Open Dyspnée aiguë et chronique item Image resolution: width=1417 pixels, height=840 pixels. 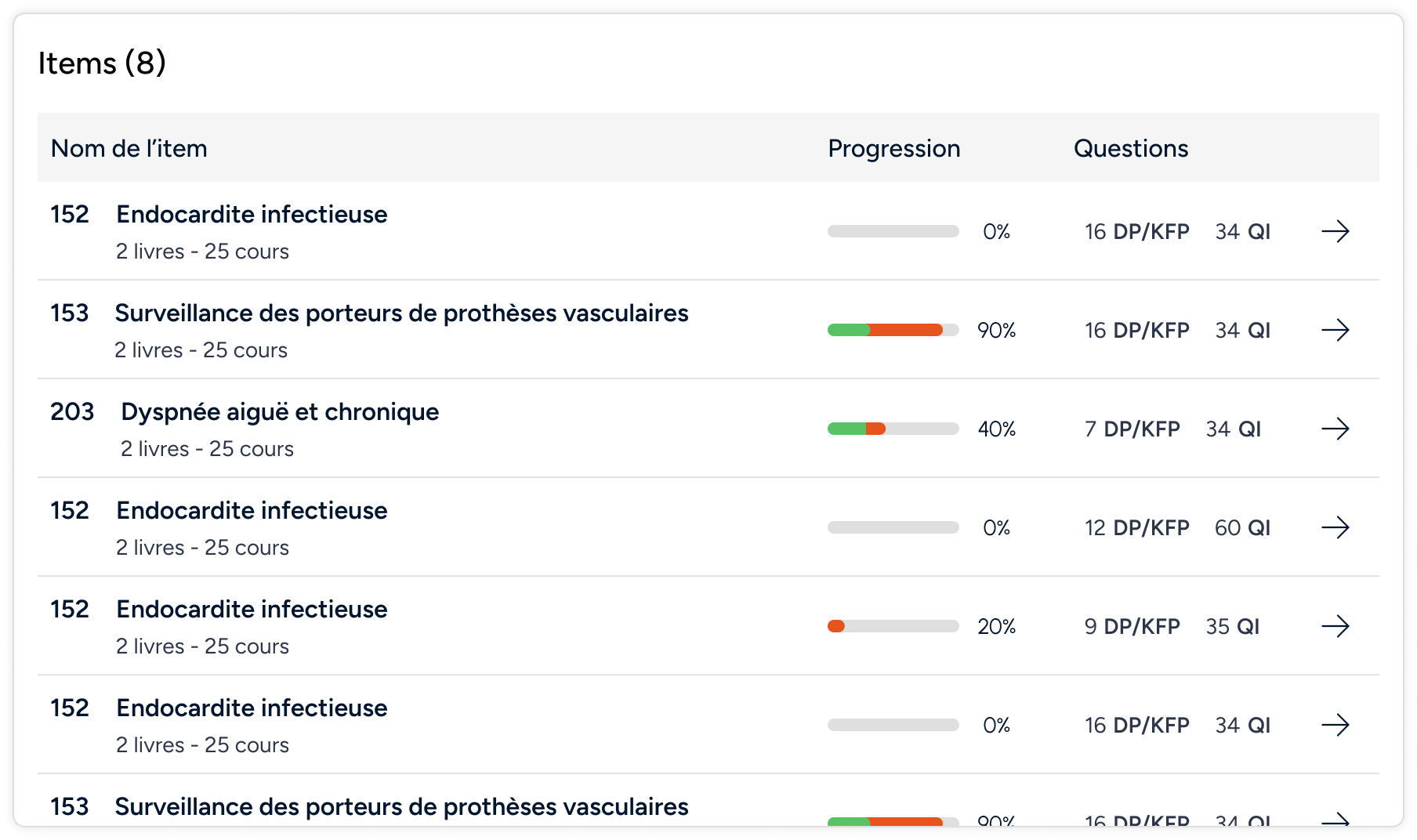[x=280, y=412]
